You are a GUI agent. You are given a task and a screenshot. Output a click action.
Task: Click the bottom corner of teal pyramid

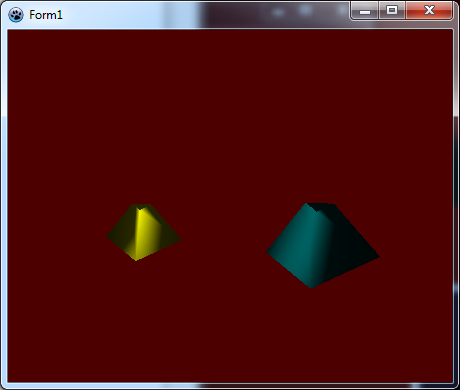311,287
